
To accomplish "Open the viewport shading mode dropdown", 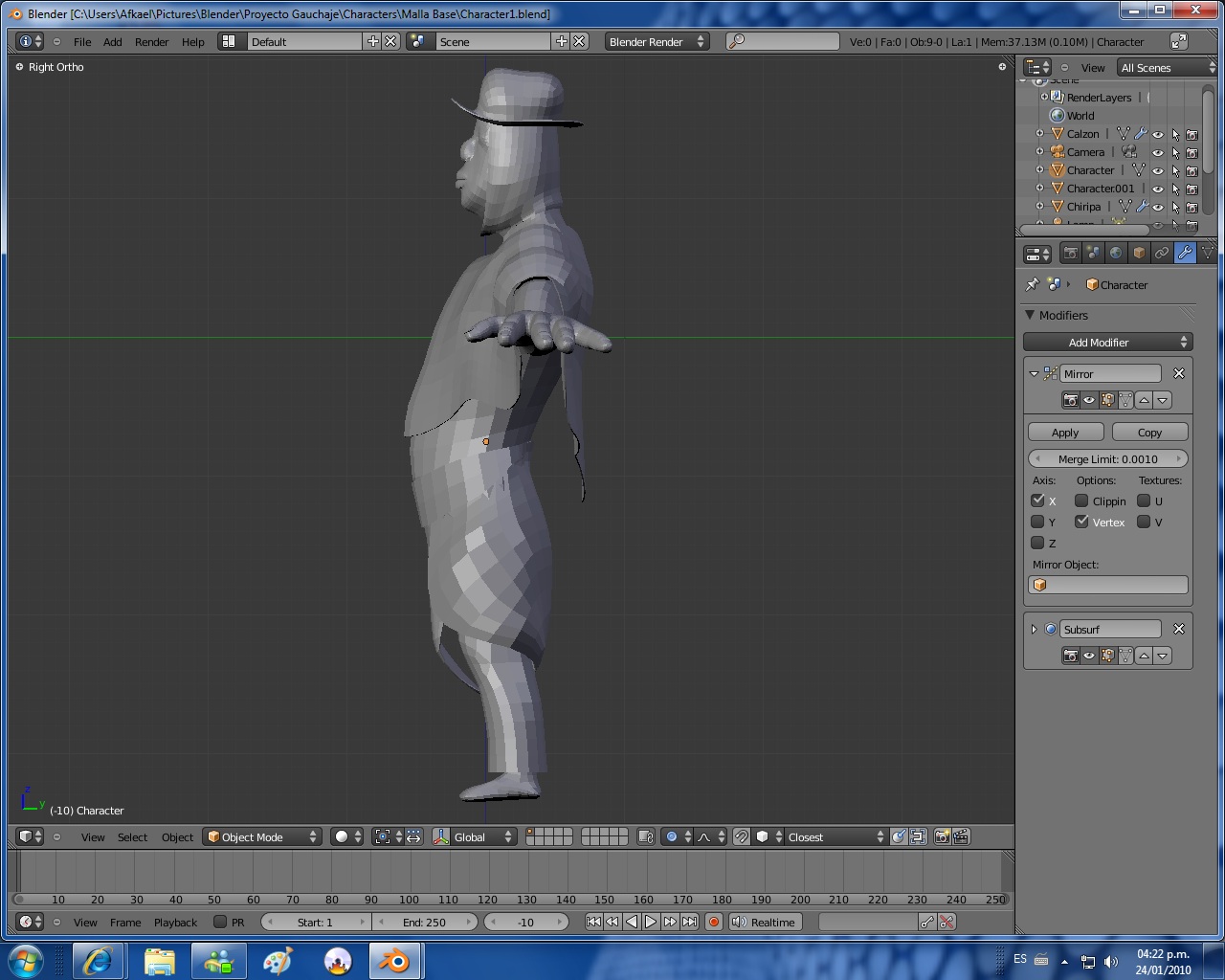I will [347, 836].
